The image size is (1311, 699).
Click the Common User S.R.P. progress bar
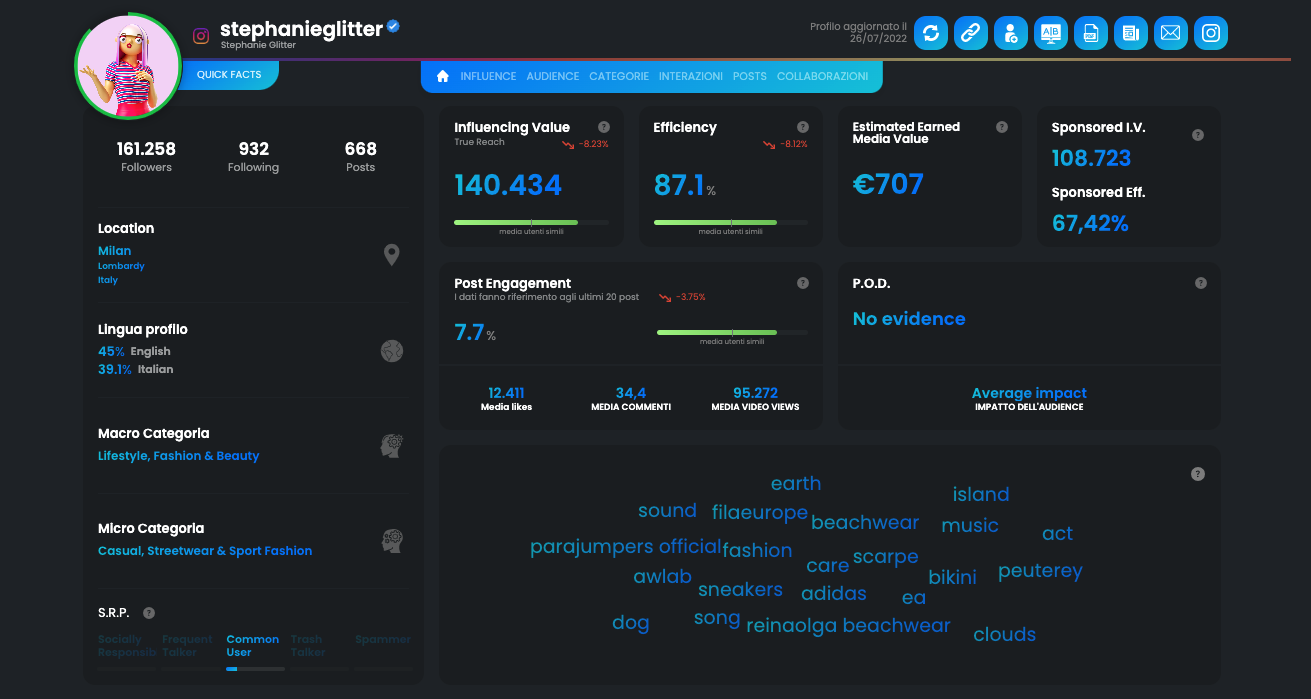(255, 669)
